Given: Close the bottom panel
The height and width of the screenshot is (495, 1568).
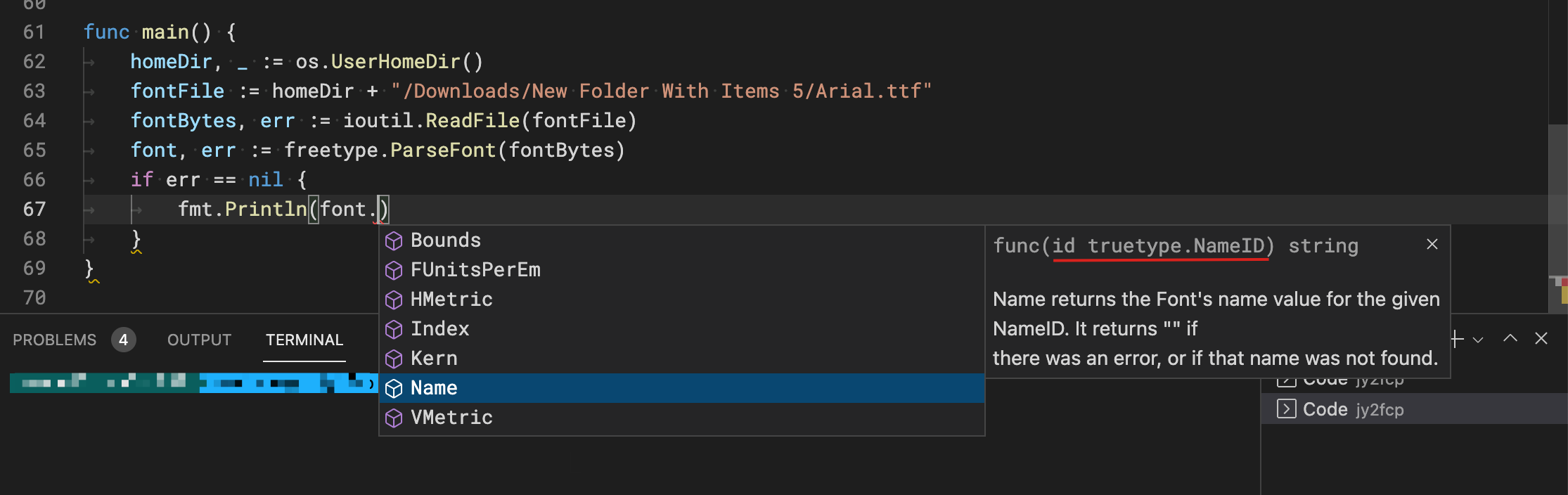Looking at the screenshot, I should (x=1541, y=339).
